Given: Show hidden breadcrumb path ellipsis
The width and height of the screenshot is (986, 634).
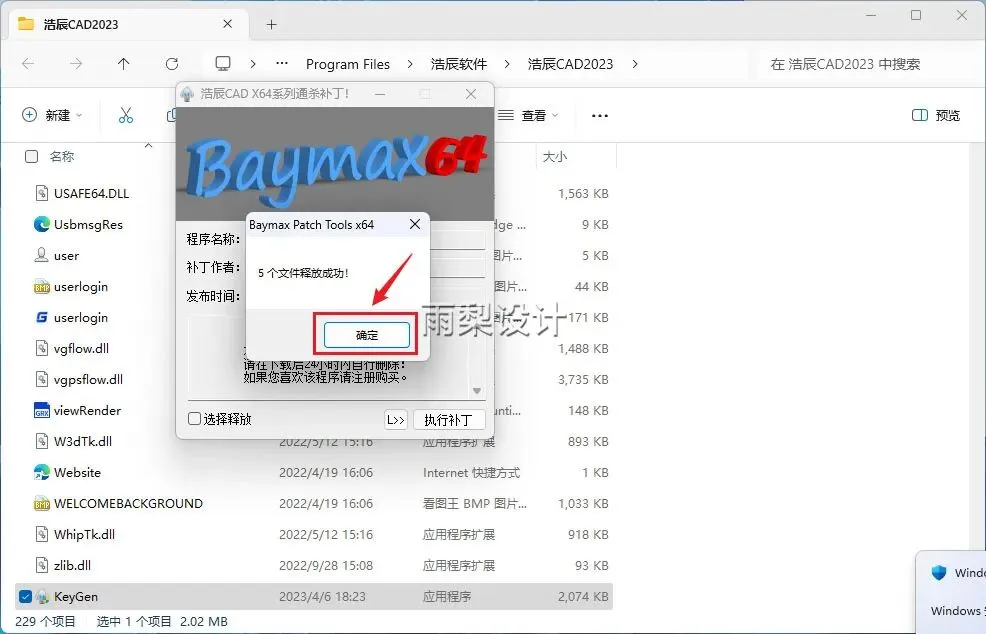Looking at the screenshot, I should [x=282, y=63].
